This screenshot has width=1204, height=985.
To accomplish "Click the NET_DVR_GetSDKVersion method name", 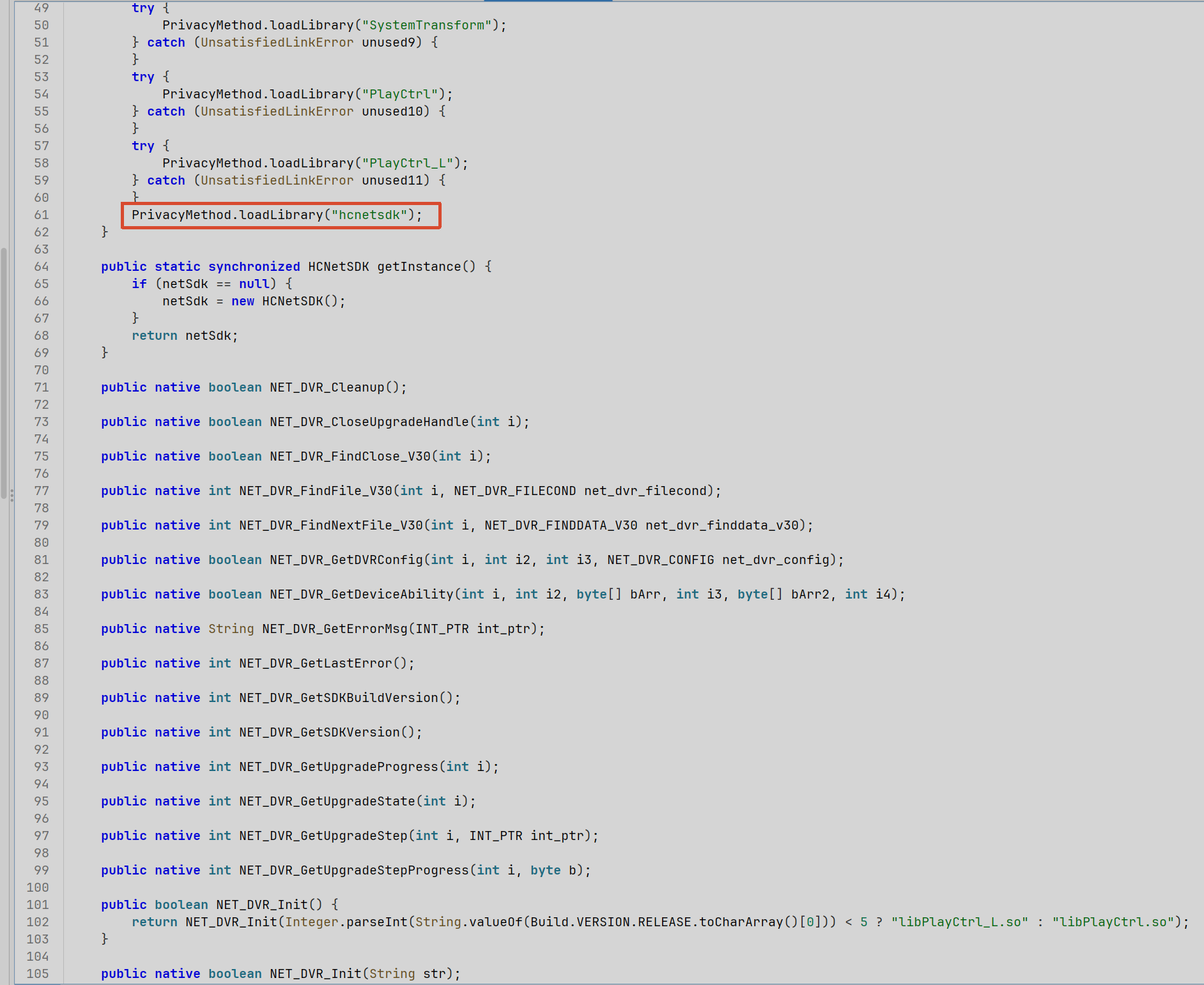I will [x=319, y=732].
